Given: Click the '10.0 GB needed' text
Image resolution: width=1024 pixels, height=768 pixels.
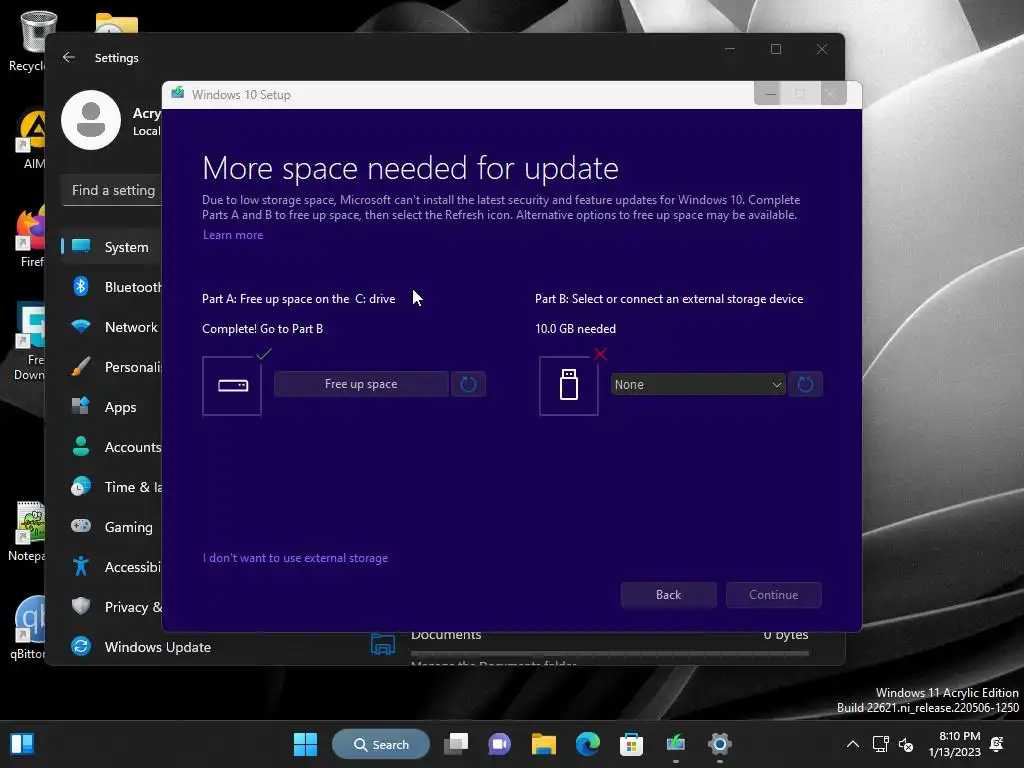Looking at the screenshot, I should pos(575,328).
